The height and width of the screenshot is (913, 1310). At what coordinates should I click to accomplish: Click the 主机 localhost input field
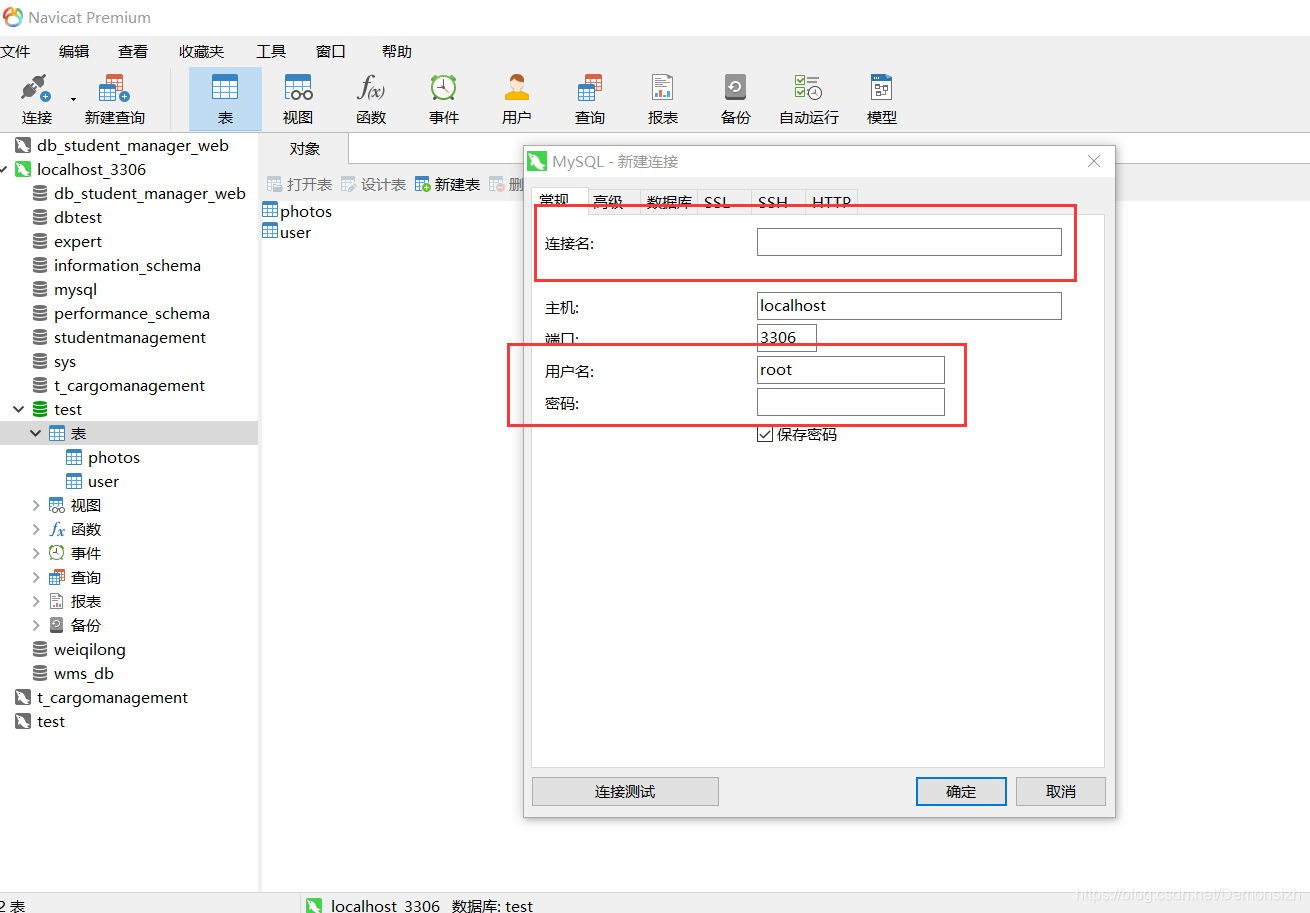909,306
